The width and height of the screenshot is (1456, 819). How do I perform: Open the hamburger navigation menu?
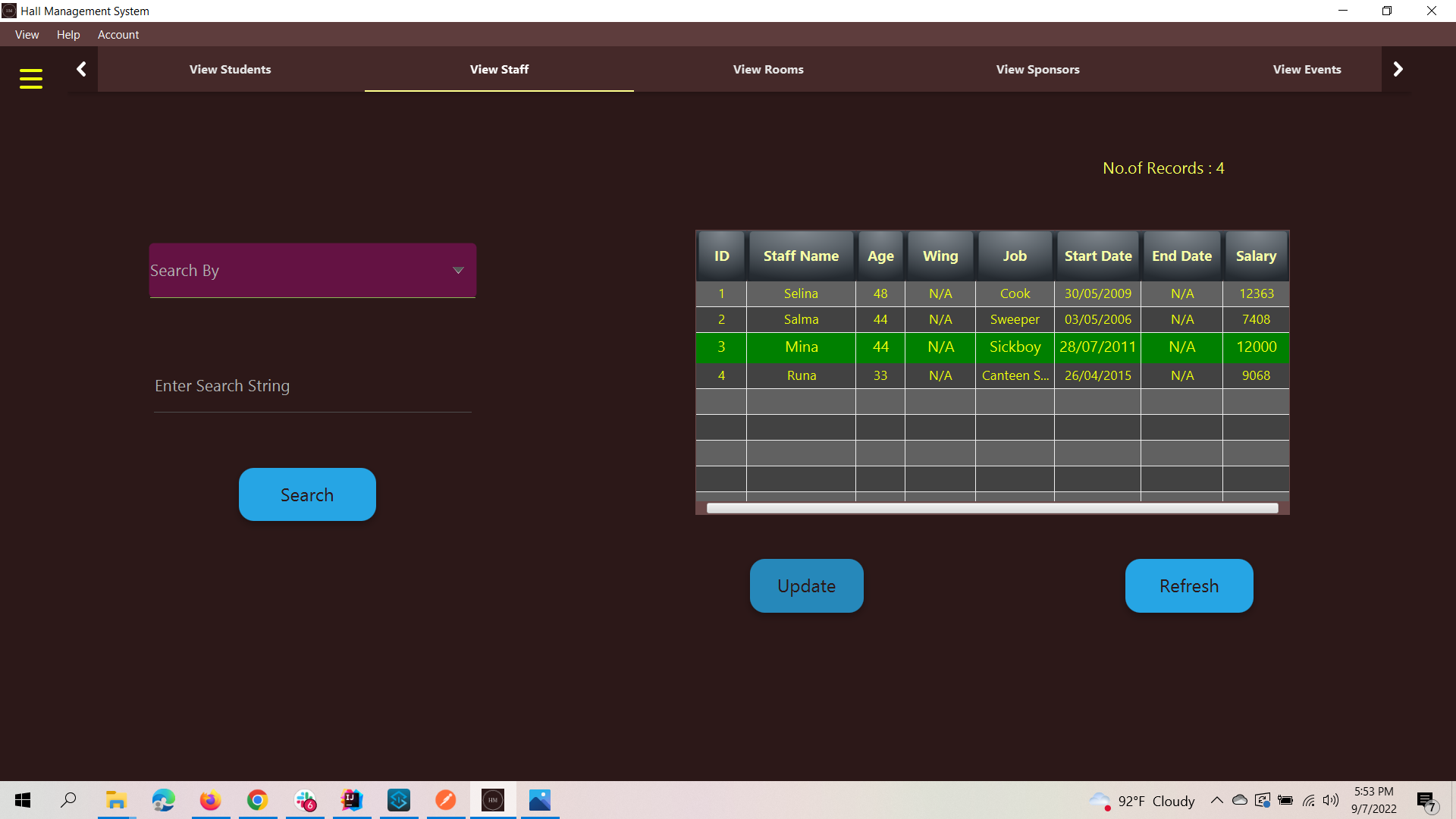(x=30, y=78)
